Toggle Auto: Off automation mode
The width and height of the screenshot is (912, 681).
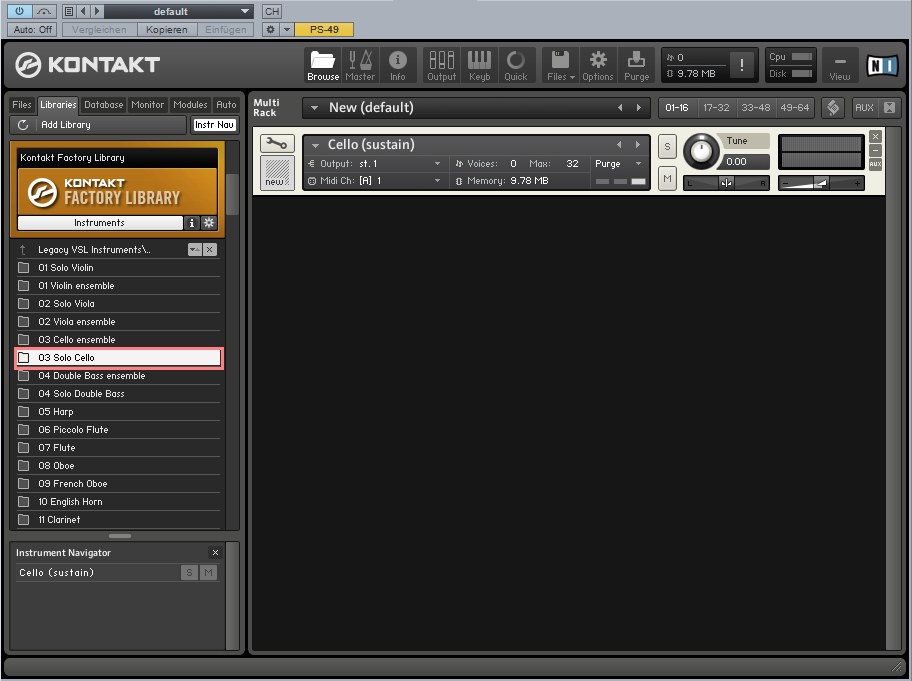pos(33,29)
